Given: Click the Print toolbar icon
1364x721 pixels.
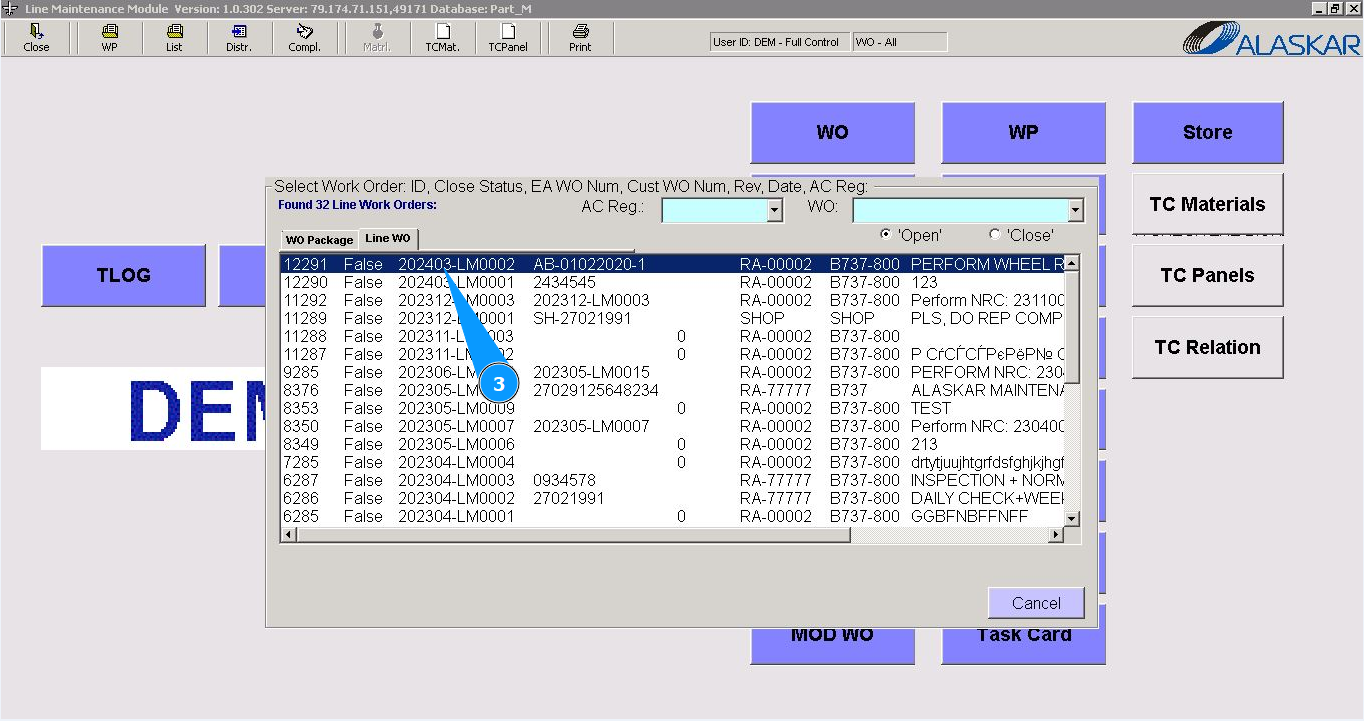Looking at the screenshot, I should 580,38.
